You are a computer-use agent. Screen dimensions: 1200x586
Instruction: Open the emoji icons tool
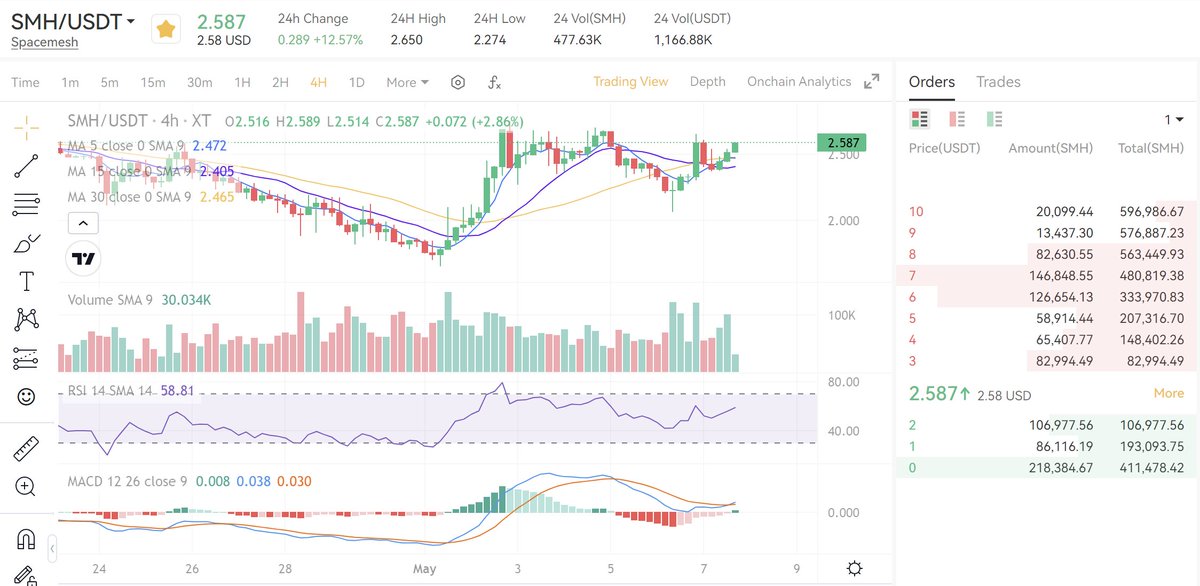[x=27, y=397]
